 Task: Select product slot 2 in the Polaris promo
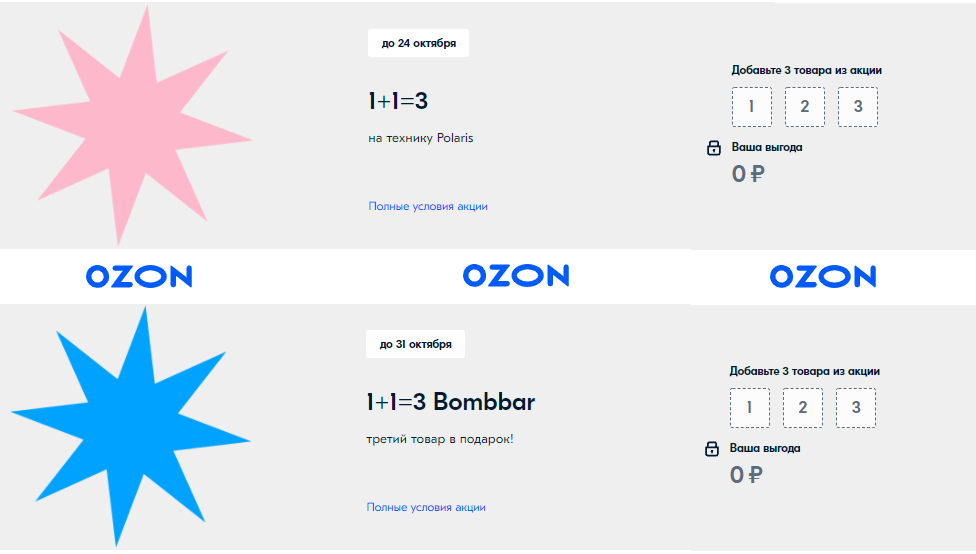tap(805, 107)
